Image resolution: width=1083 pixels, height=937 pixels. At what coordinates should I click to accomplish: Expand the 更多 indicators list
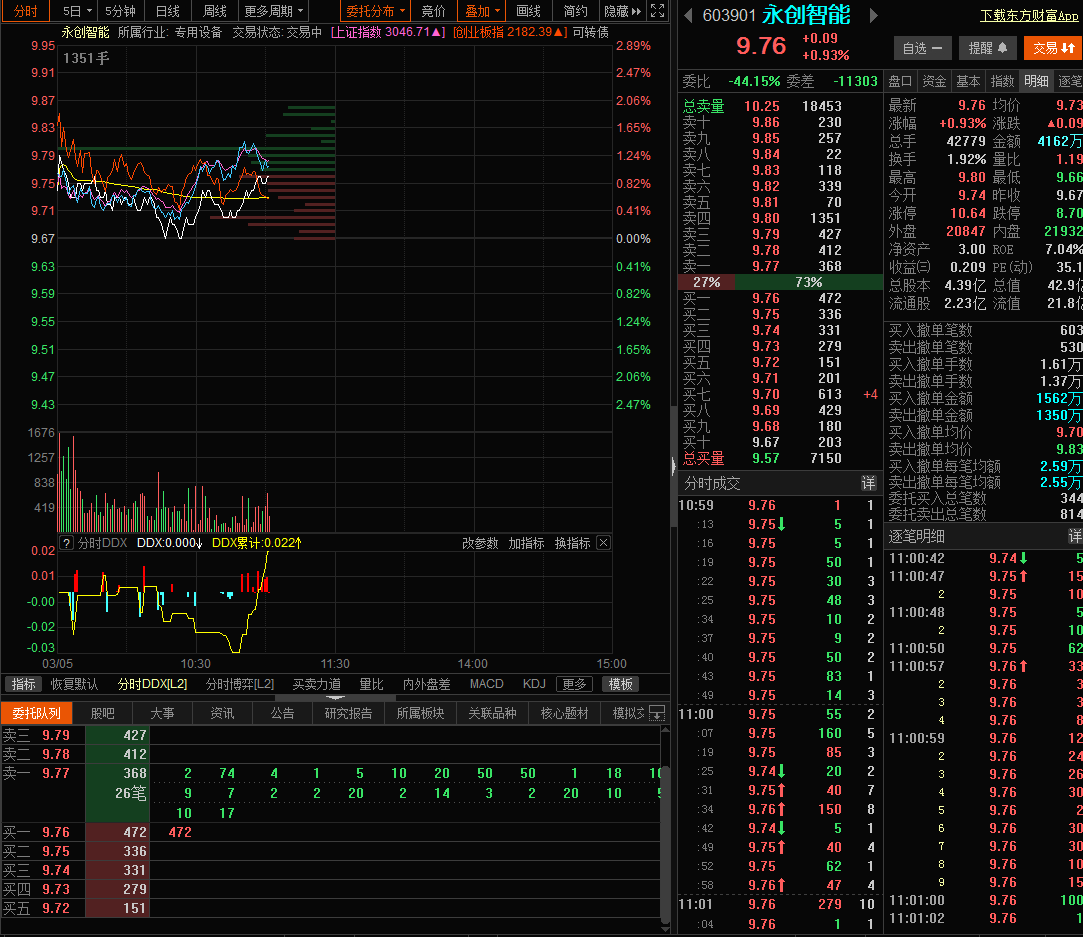click(574, 684)
